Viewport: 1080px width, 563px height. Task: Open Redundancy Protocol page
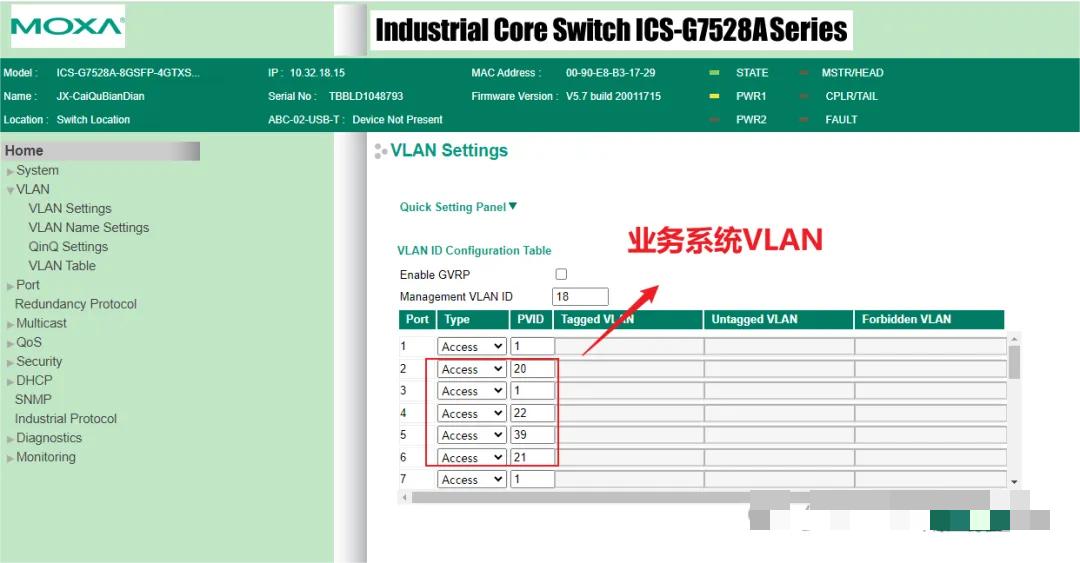[76, 304]
